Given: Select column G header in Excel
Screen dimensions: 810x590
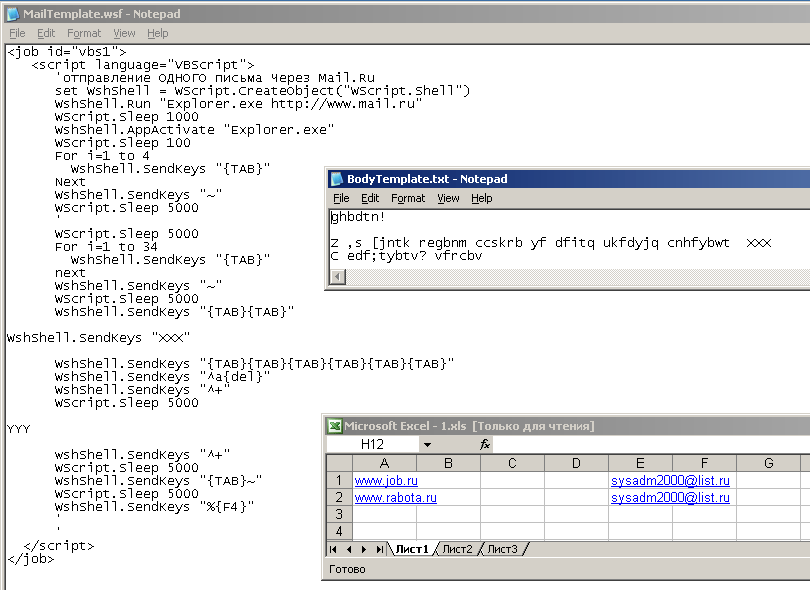Looking at the screenshot, I should coord(768,463).
